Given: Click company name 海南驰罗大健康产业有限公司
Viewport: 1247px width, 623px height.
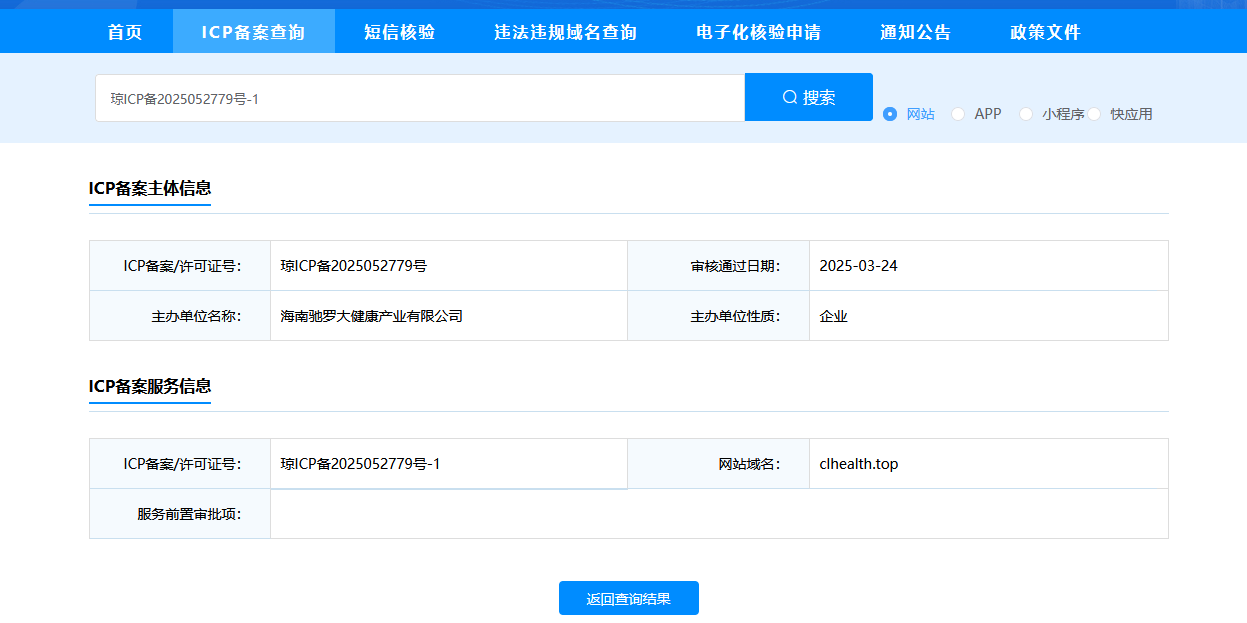Looking at the screenshot, I should [x=372, y=316].
